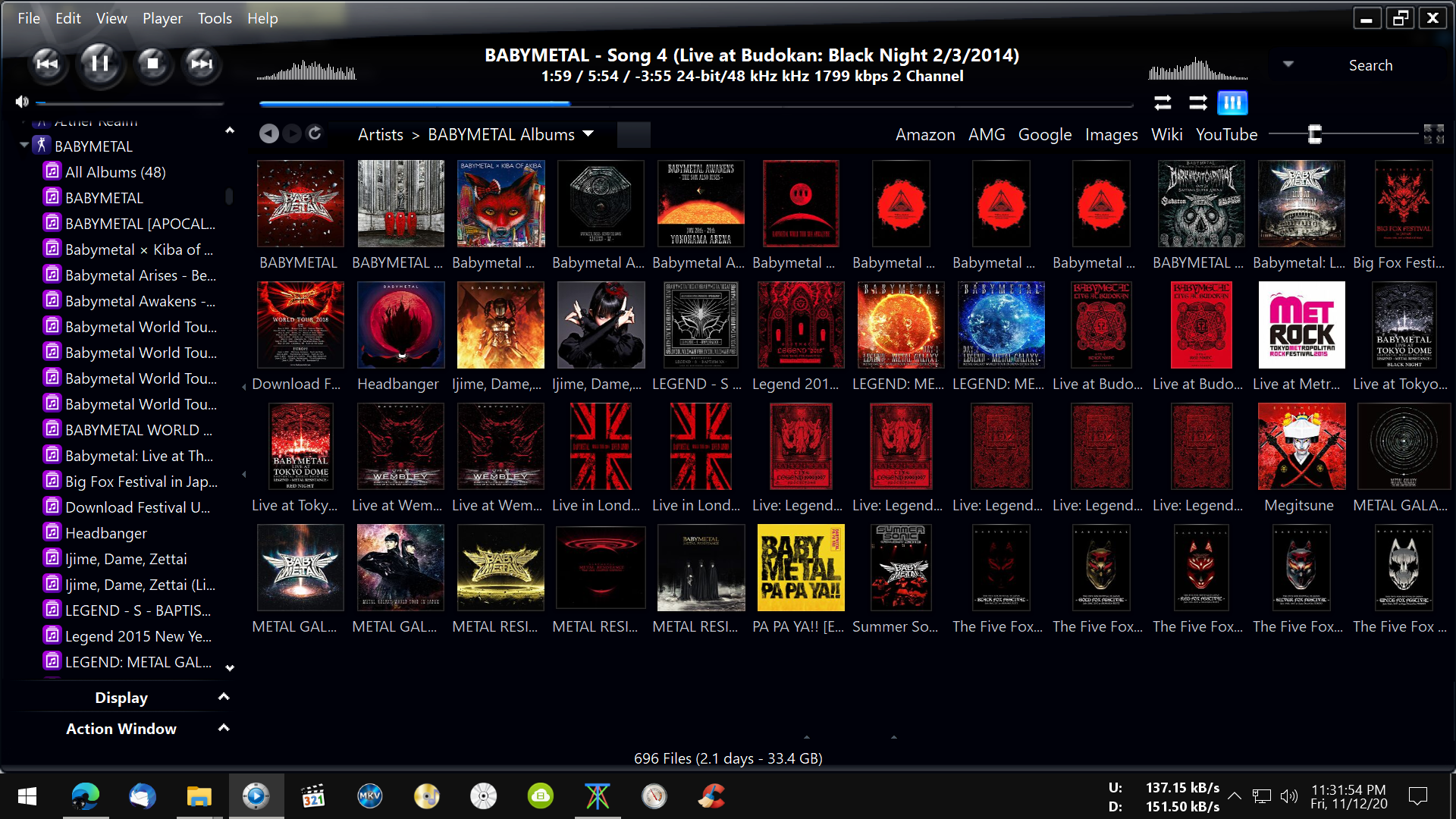Screen dimensions: 1456x819
Task: Click the YouTube link
Action: pyautogui.click(x=1226, y=134)
